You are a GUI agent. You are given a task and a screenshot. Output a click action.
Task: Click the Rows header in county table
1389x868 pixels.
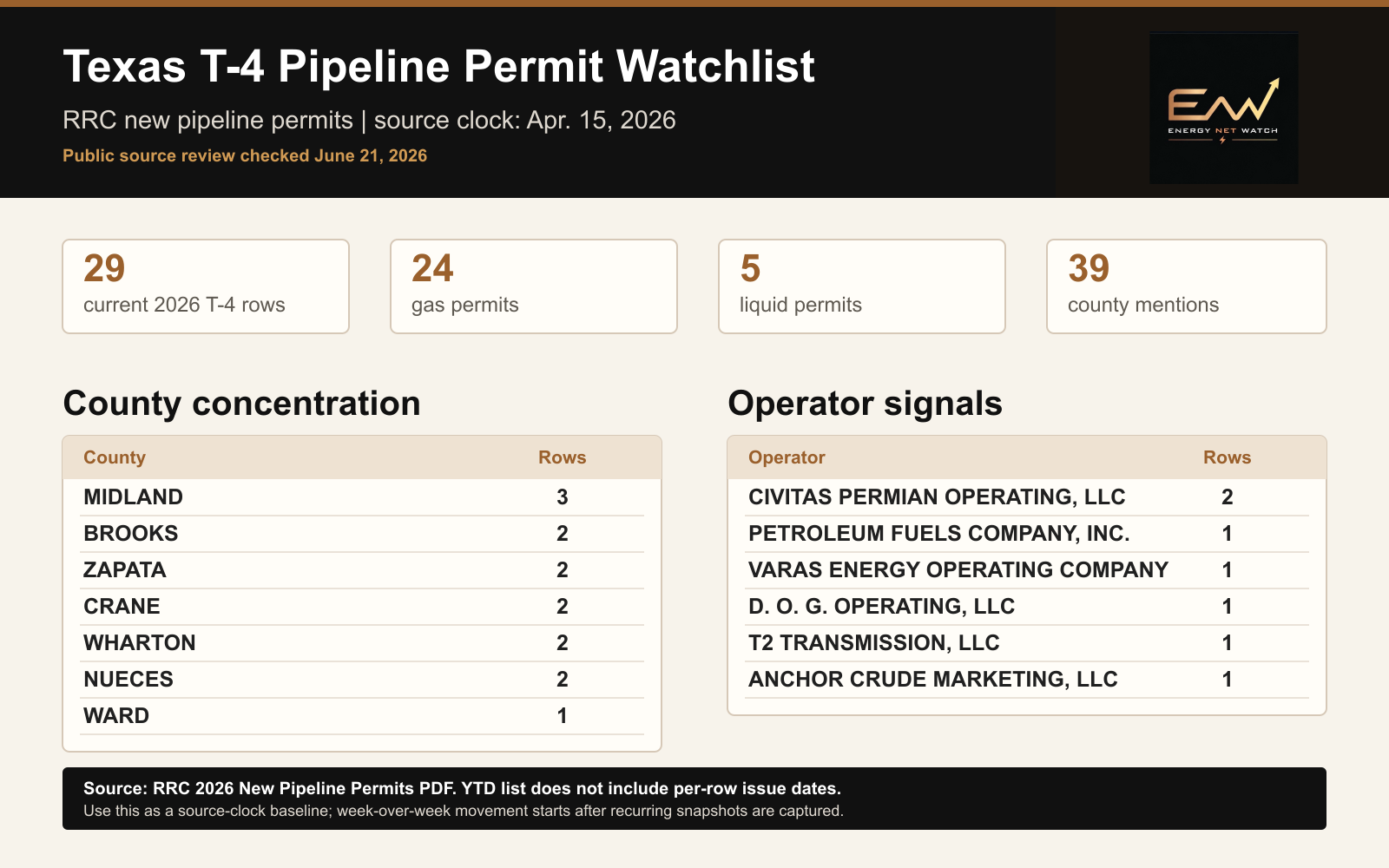click(563, 457)
